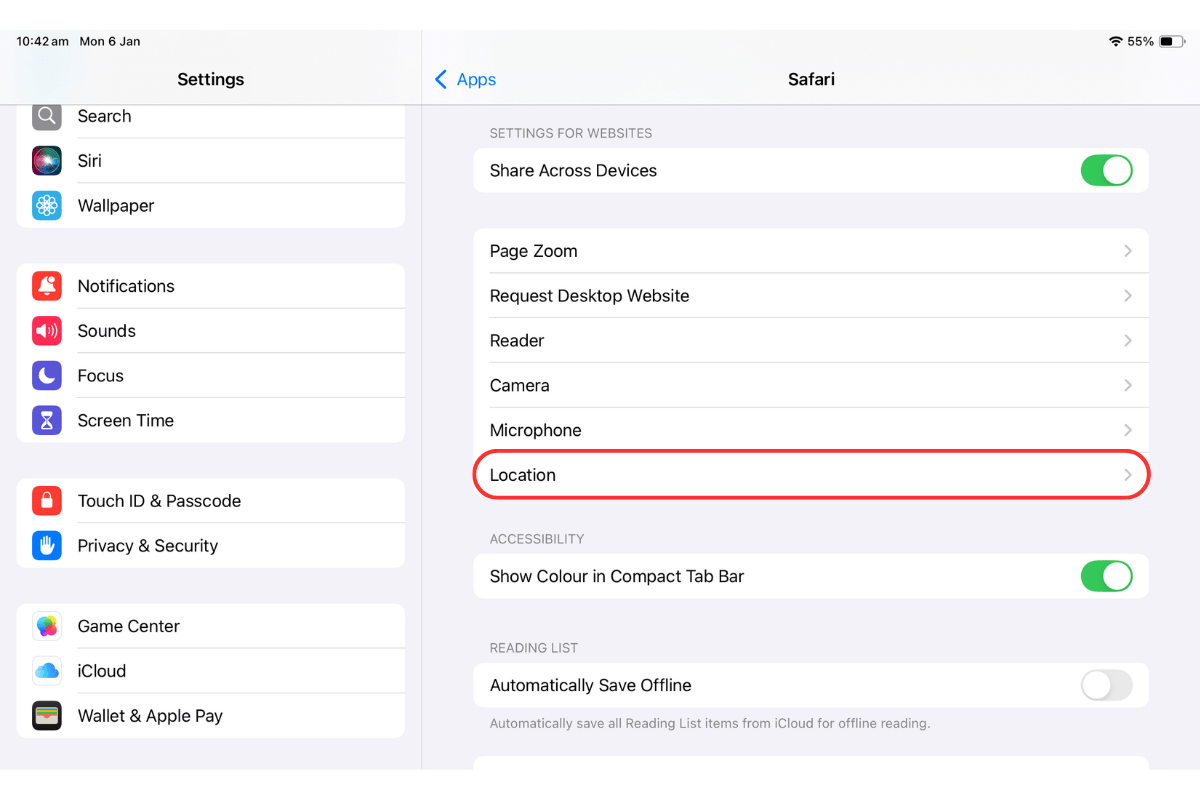Turn off Show Colour in Compact Tab Bar

[x=1106, y=576]
